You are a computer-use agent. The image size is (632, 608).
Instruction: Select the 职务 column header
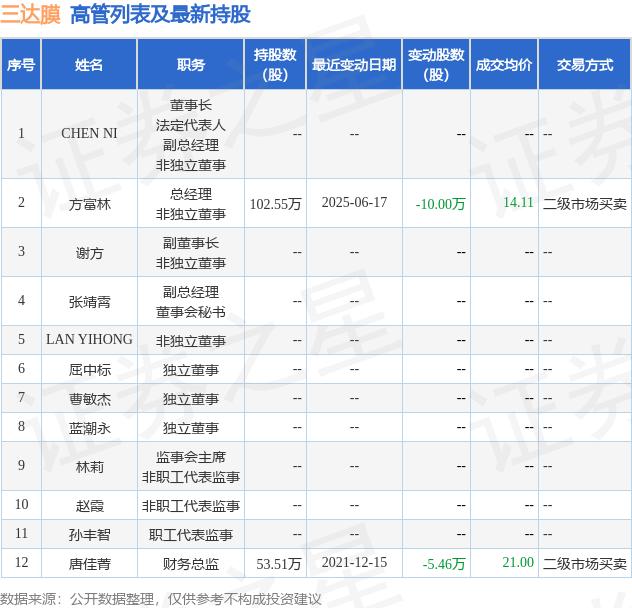tap(191, 65)
